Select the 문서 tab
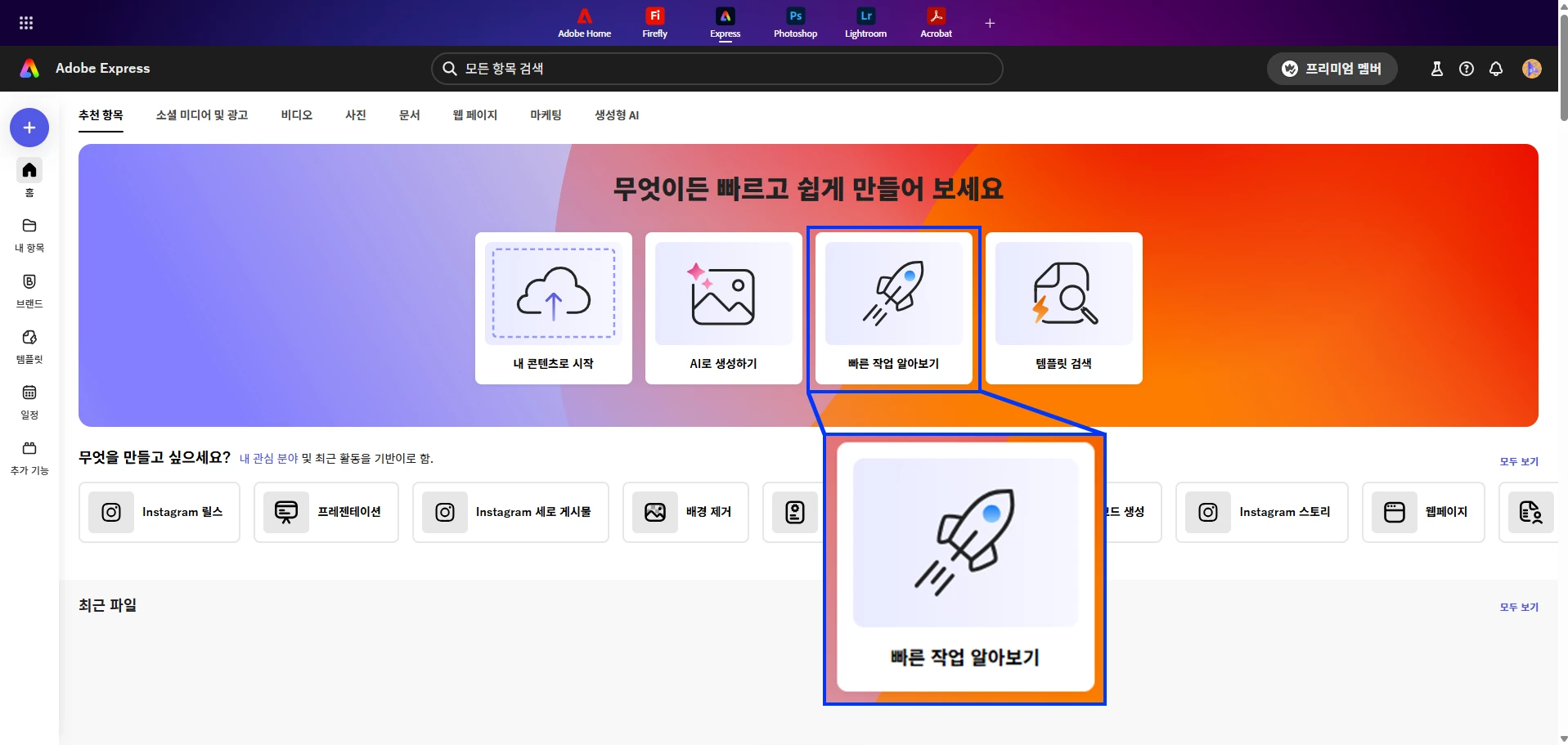Image resolution: width=1568 pixels, height=745 pixels. tap(410, 115)
